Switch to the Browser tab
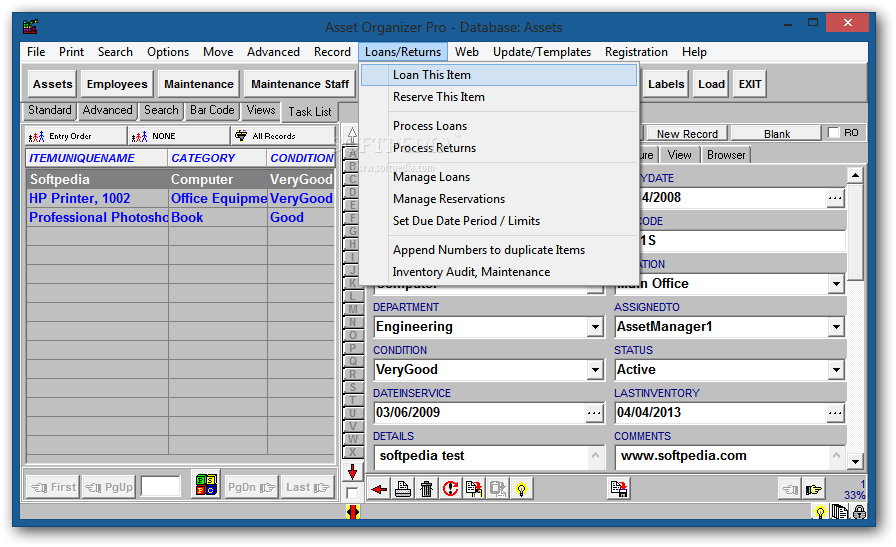 click(x=726, y=155)
